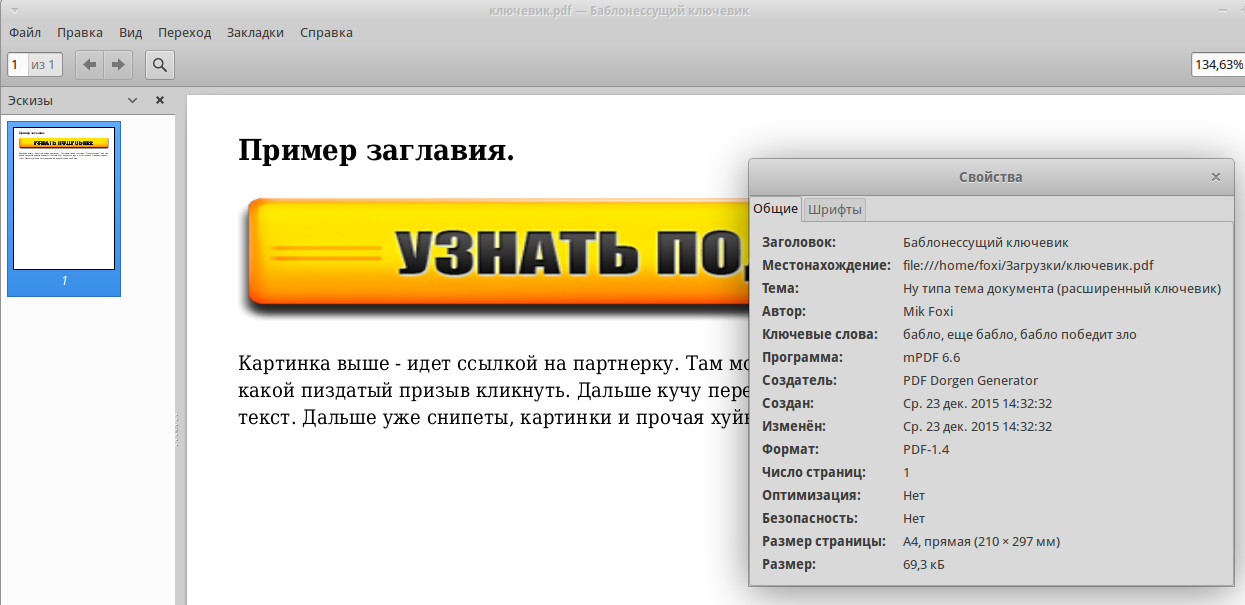This screenshot has width=1245, height=605.
Task: Click the next page arrow icon
Action: (x=118, y=64)
